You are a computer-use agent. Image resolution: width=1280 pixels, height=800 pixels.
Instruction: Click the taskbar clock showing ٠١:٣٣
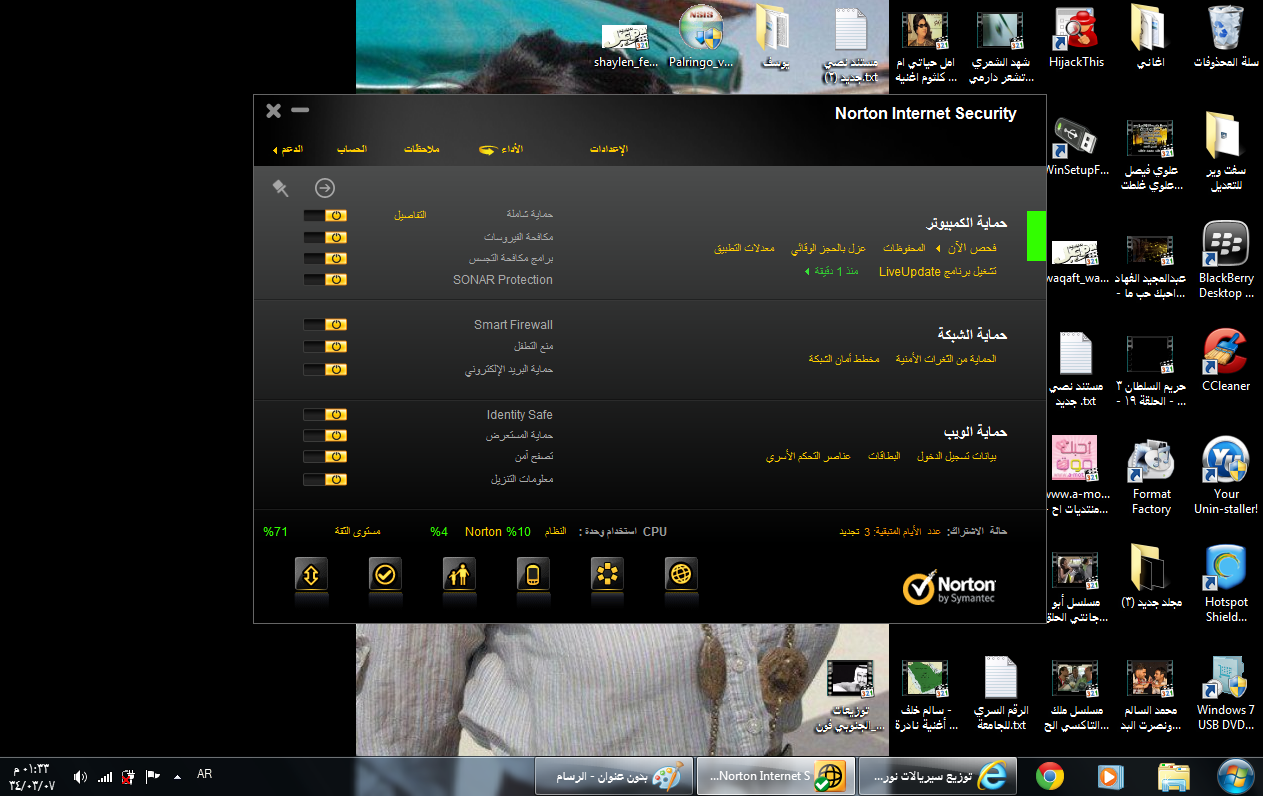(x=34, y=769)
